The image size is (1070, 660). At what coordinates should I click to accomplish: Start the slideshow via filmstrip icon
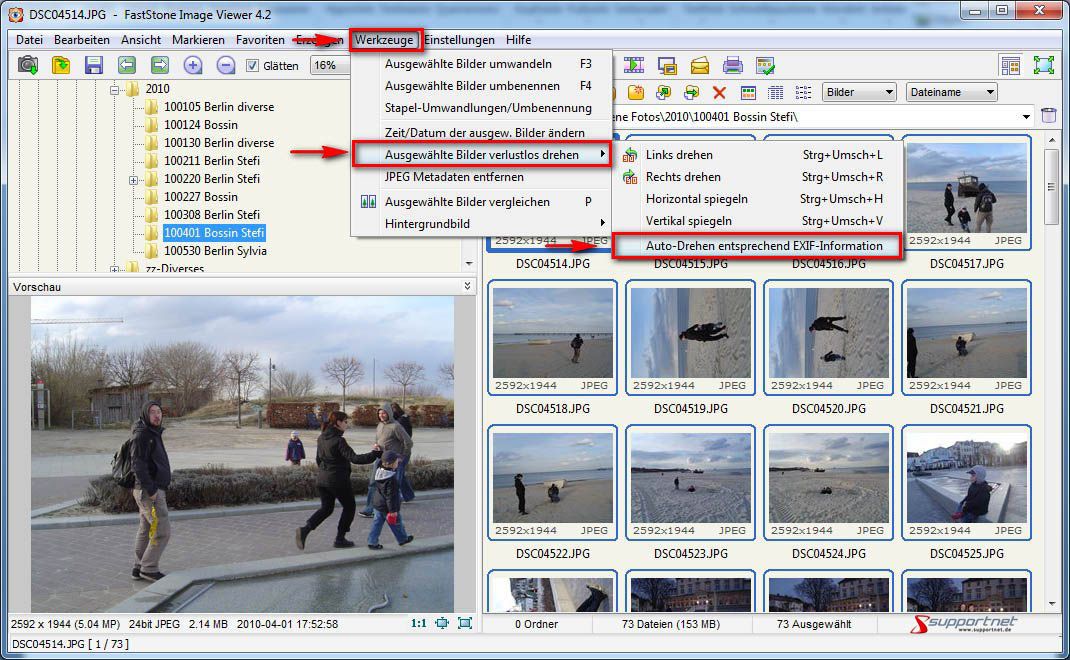point(634,65)
